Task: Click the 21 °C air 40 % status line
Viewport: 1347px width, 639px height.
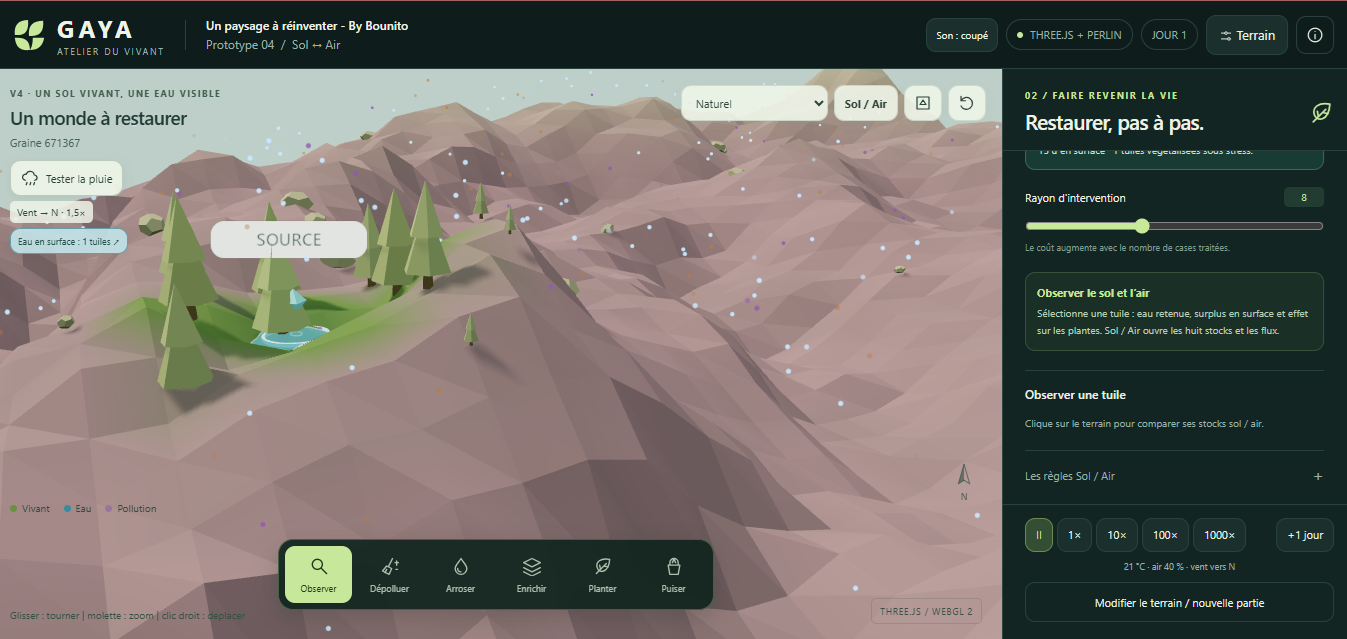Action: click(x=1179, y=567)
